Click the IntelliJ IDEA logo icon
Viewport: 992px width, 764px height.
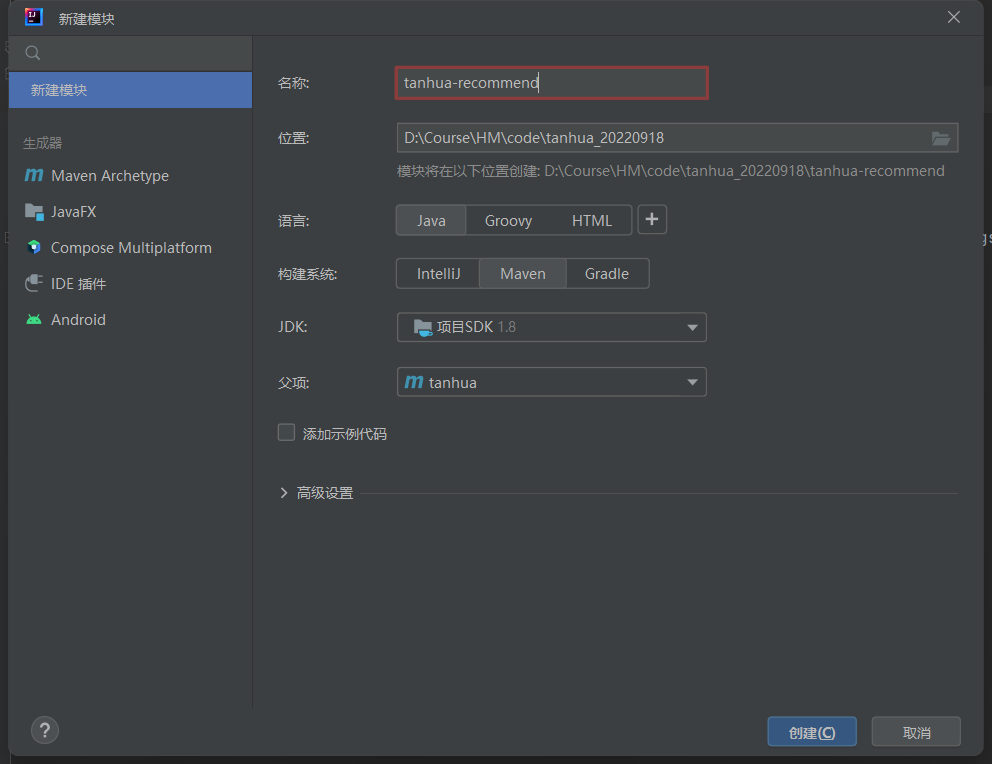(x=34, y=17)
